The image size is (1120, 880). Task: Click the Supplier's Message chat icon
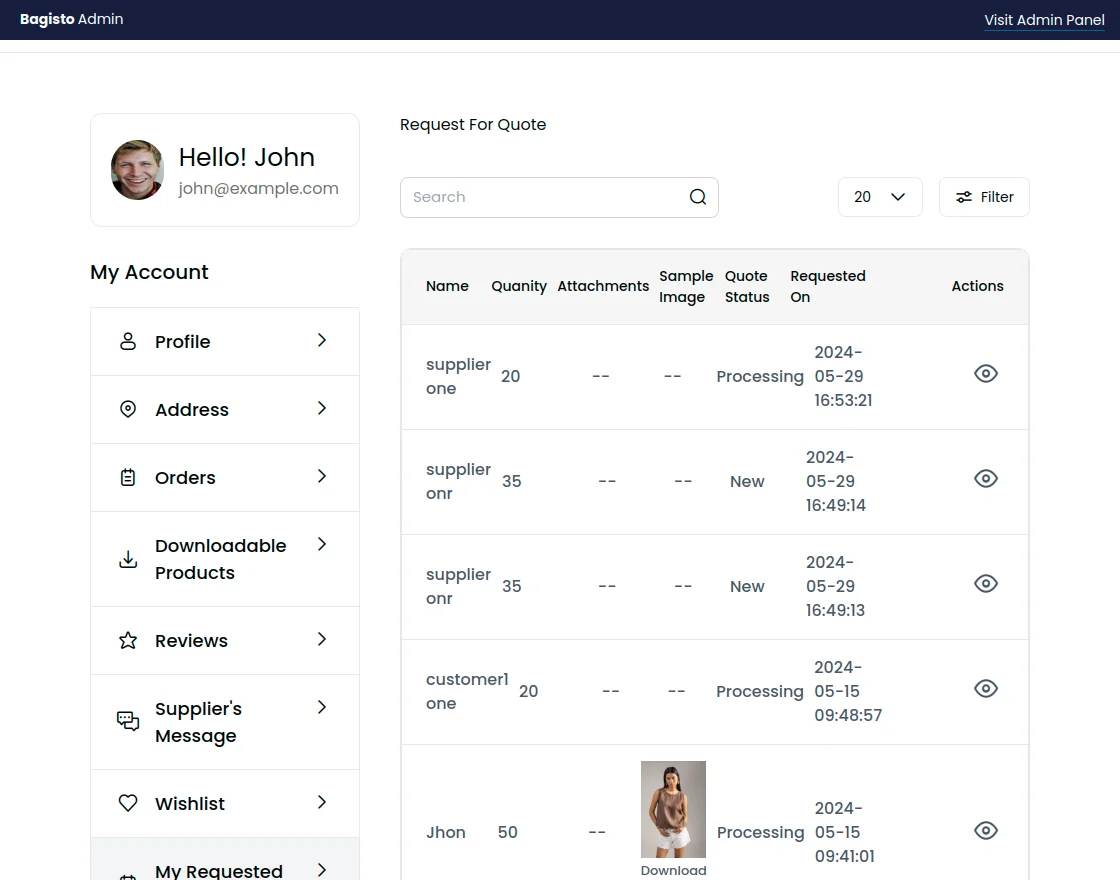128,721
